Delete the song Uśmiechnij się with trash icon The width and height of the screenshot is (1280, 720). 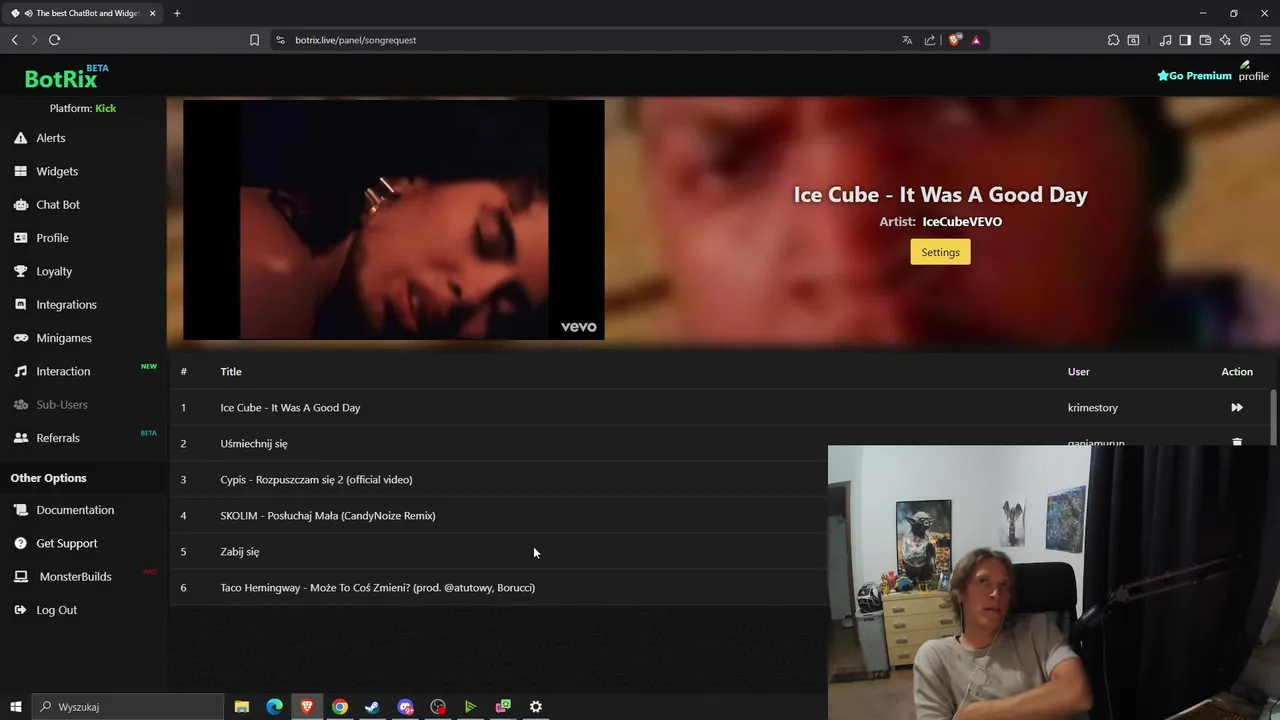point(1237,442)
